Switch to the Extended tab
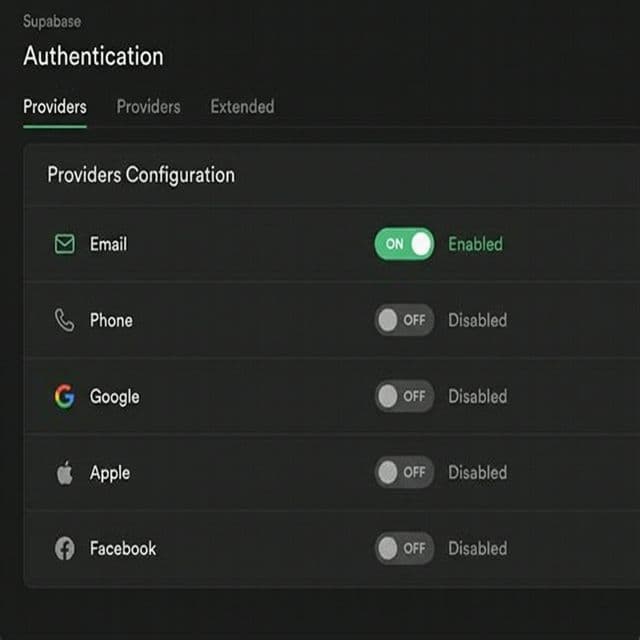Screen dimensions: 640x640 click(x=242, y=107)
